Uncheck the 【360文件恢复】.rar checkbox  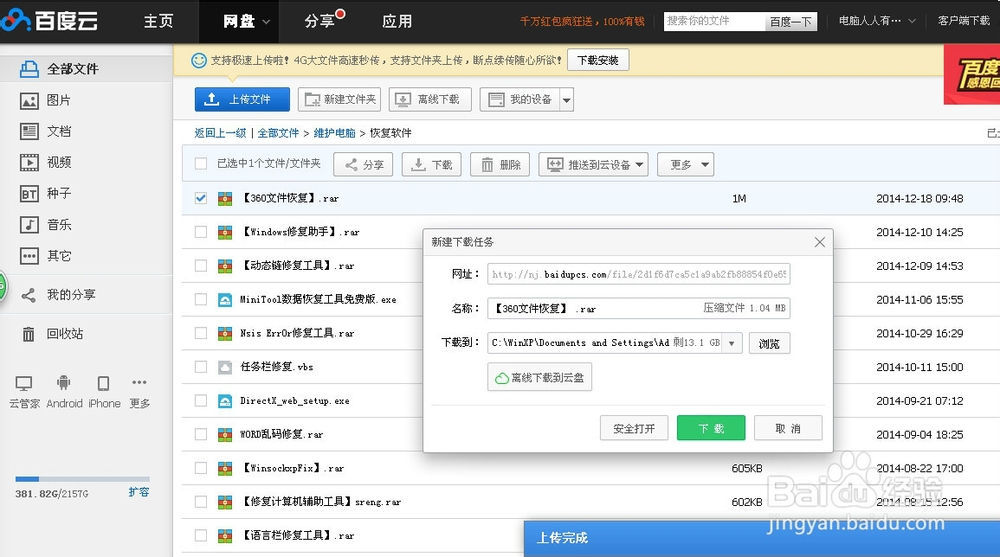(201, 198)
